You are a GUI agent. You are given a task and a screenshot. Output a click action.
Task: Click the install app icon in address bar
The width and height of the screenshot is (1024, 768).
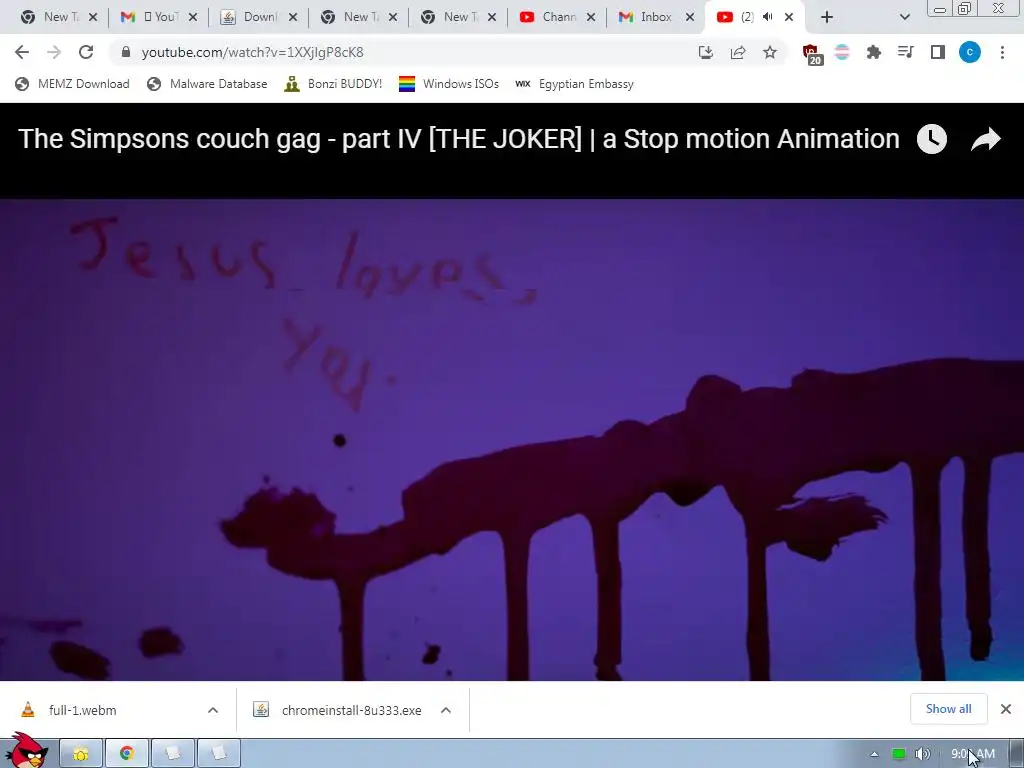(x=705, y=52)
